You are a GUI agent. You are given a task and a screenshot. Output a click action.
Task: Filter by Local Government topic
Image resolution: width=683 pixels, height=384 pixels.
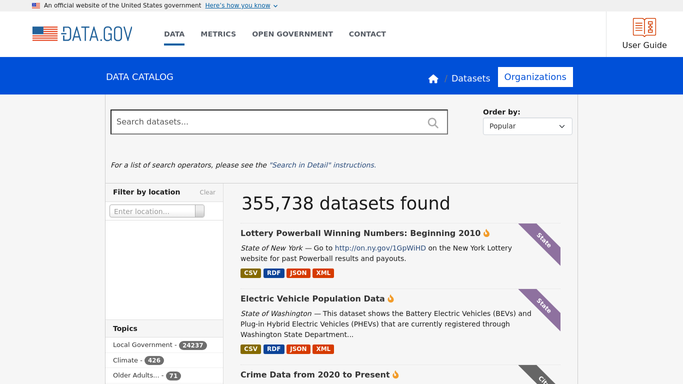159,345
